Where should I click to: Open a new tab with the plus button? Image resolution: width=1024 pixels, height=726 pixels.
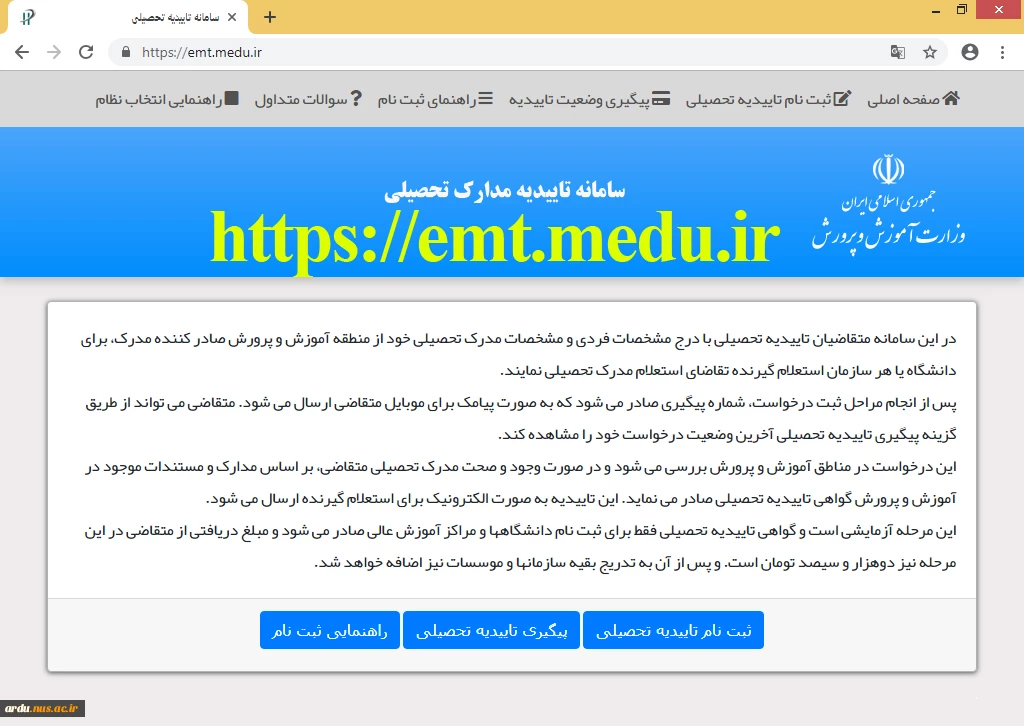click(x=269, y=17)
